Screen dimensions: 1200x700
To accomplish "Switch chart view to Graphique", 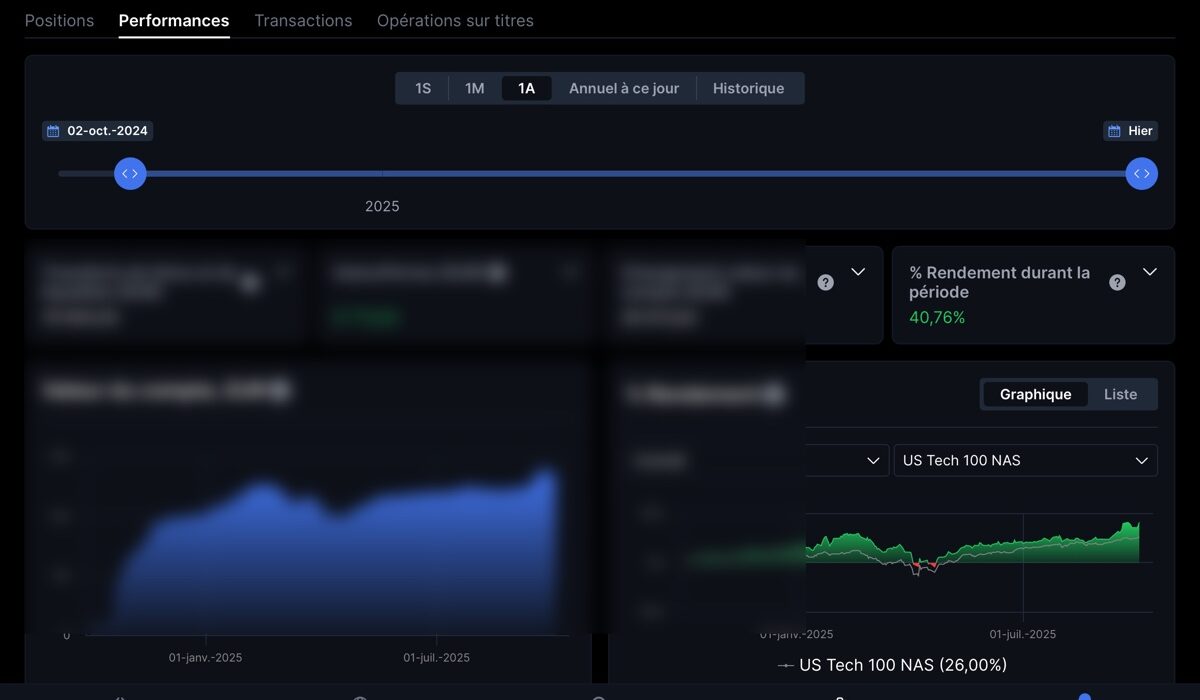I will click(x=1035, y=394).
